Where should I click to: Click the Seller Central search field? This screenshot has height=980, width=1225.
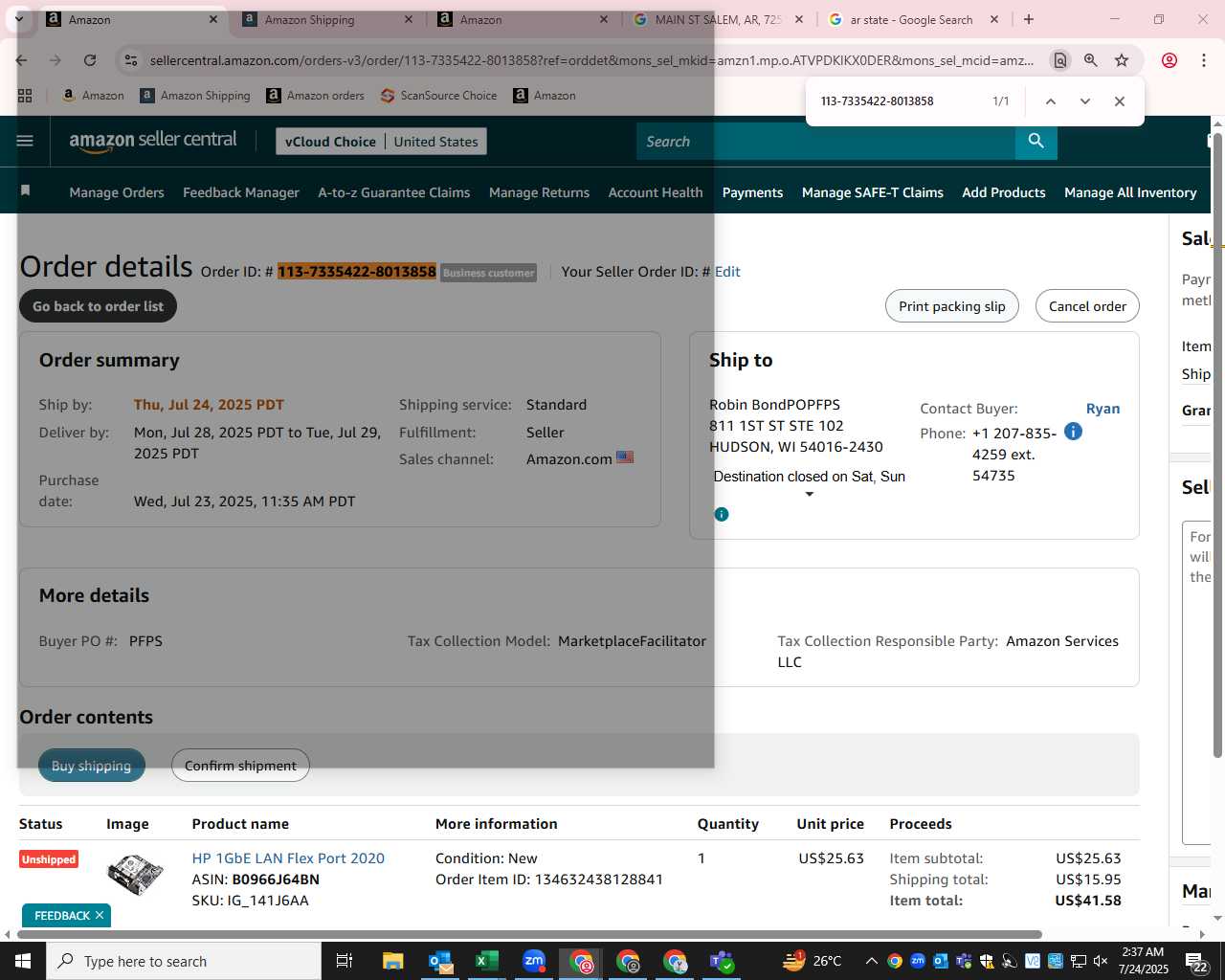click(826, 141)
